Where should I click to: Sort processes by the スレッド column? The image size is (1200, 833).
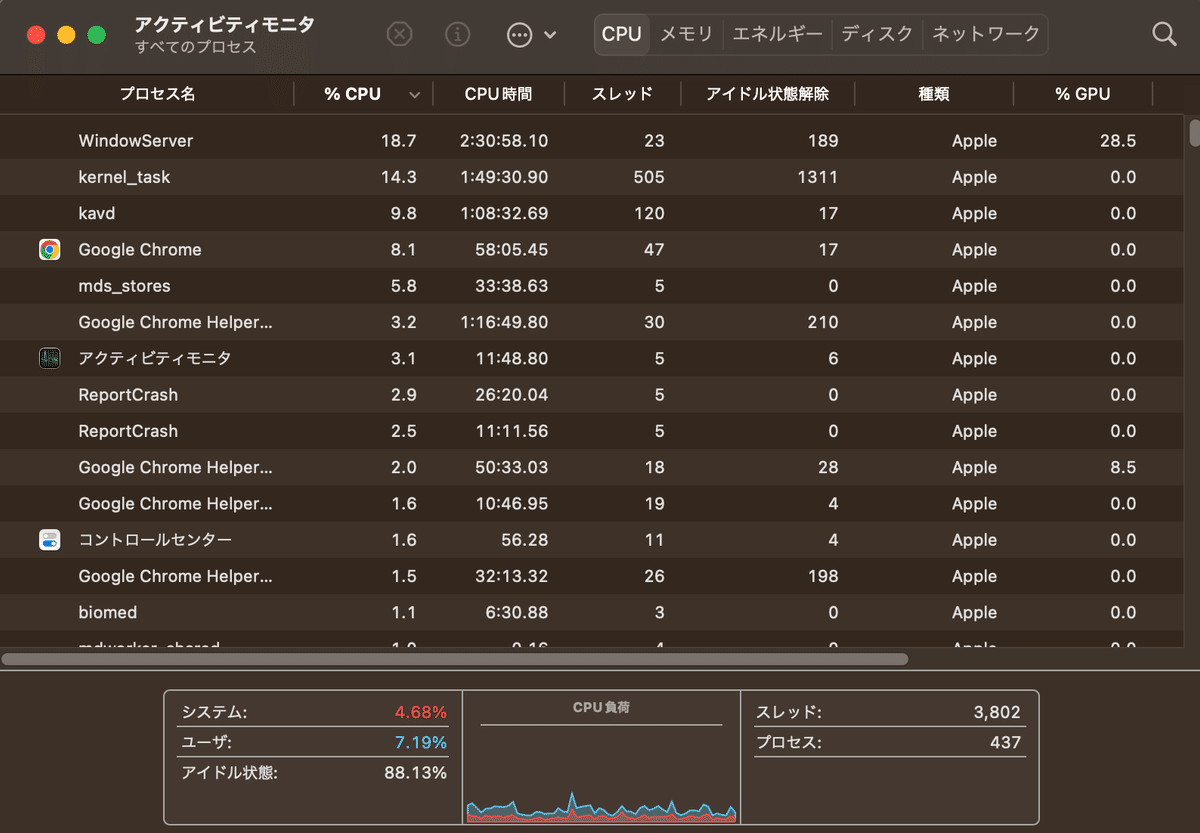tap(622, 93)
